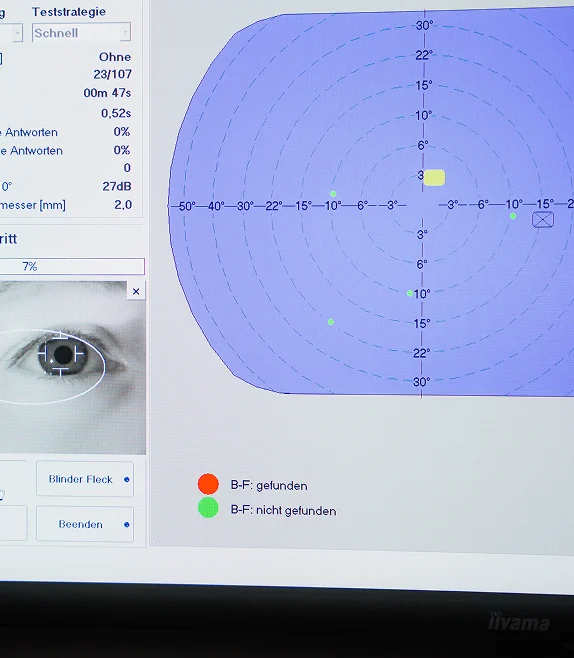Image resolution: width=574 pixels, height=658 pixels.
Task: Click the eye camera image
Action: (72, 367)
